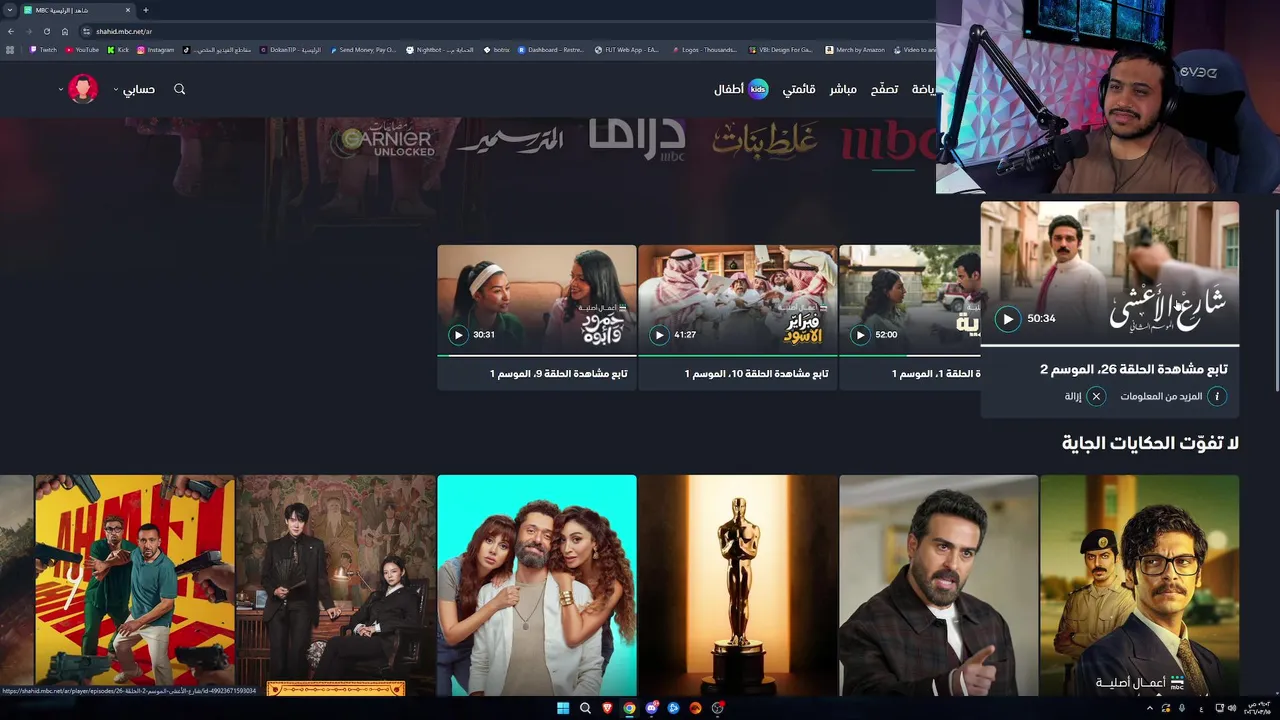Open the Windows Start menu
The height and width of the screenshot is (720, 1280).
pos(563,708)
